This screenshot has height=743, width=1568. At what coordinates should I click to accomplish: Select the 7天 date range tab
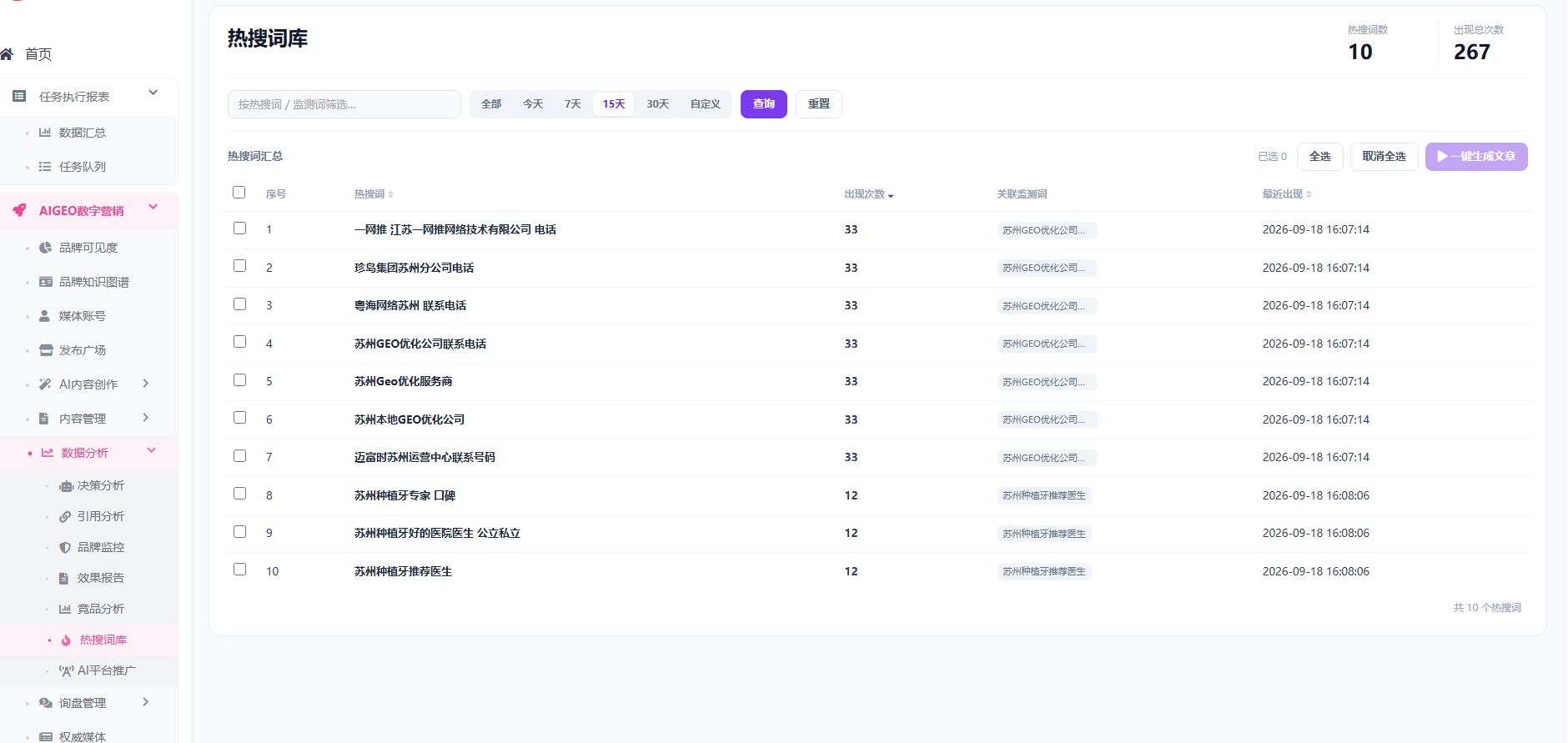[x=573, y=104]
